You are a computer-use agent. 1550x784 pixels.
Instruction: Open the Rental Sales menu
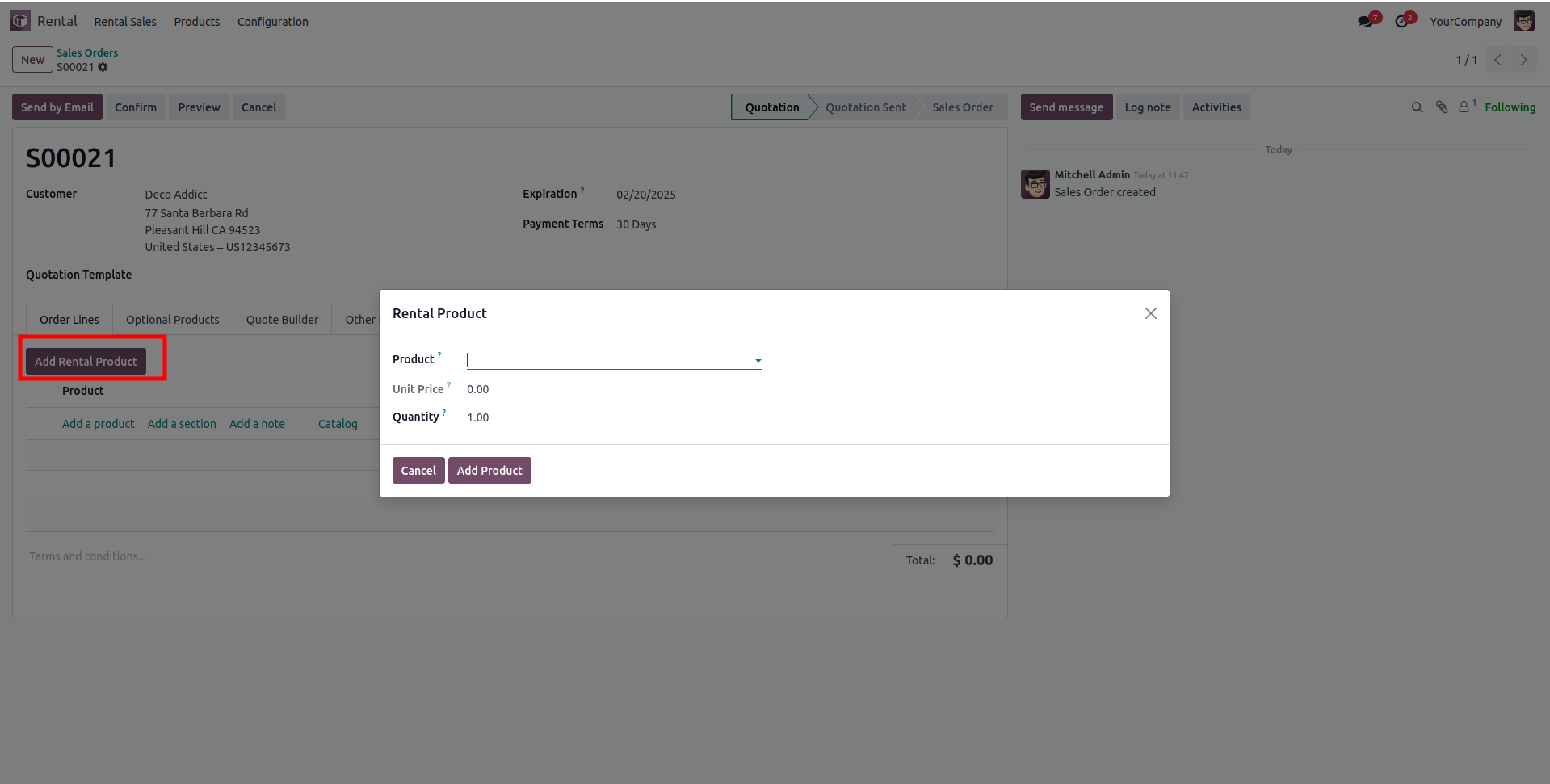pyautogui.click(x=125, y=22)
